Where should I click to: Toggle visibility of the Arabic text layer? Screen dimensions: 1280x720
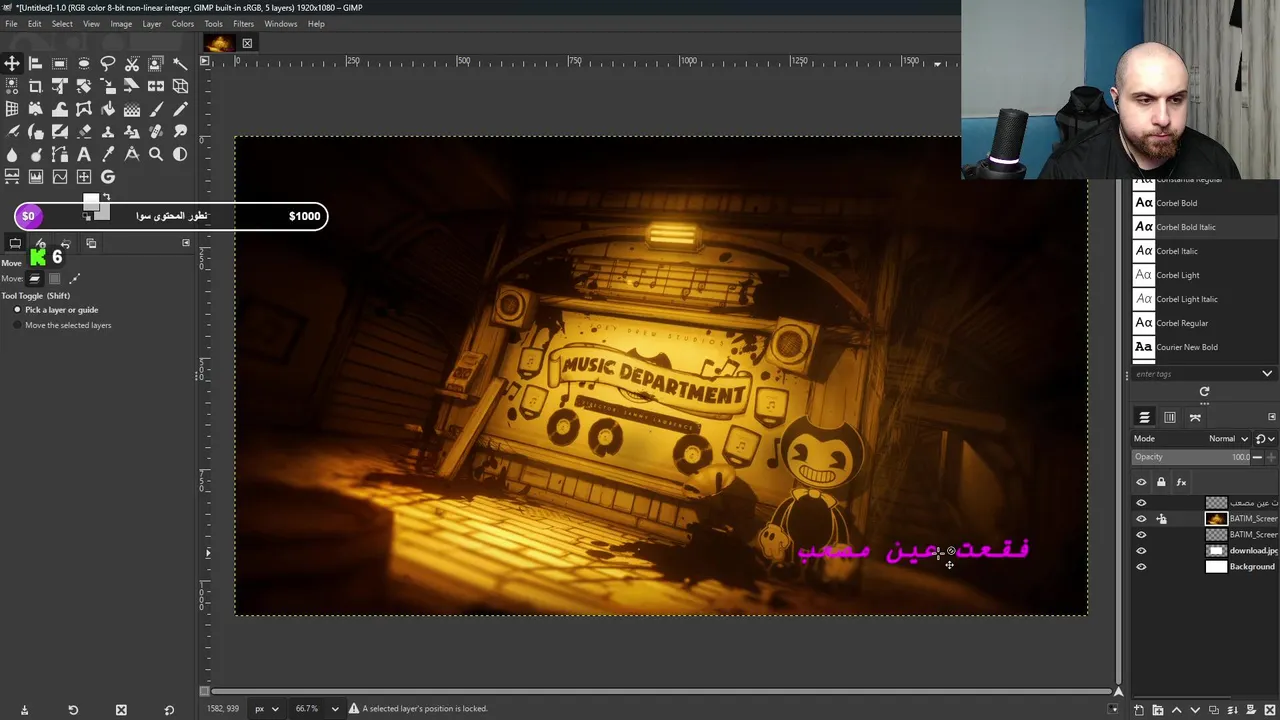click(1141, 503)
